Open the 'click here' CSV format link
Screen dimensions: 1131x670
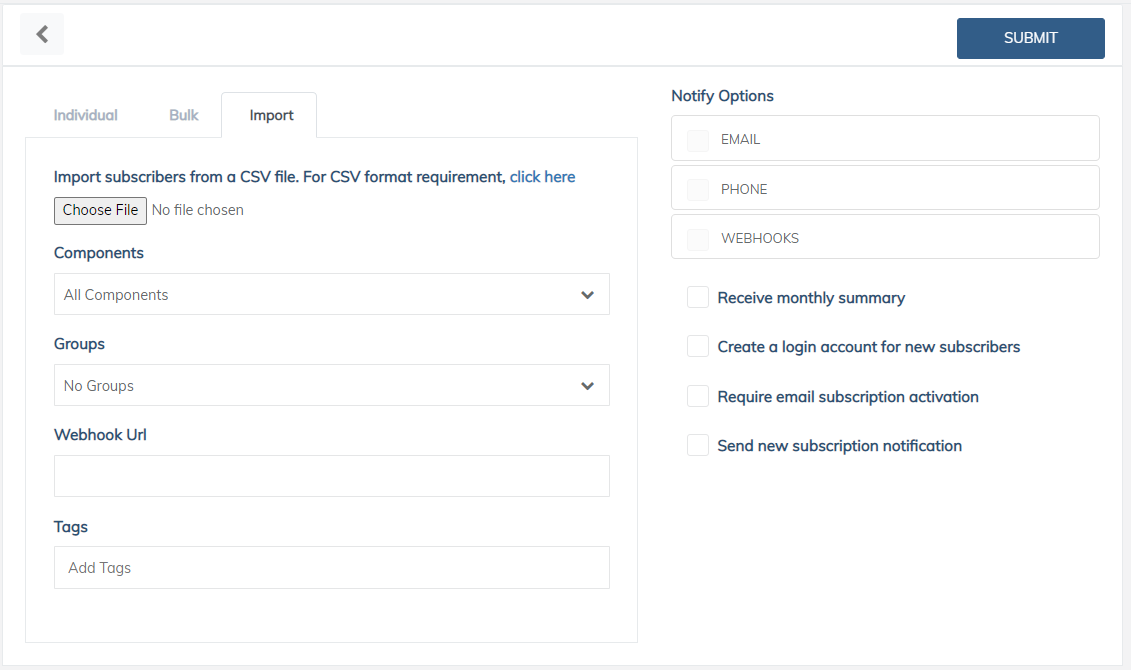tap(542, 177)
